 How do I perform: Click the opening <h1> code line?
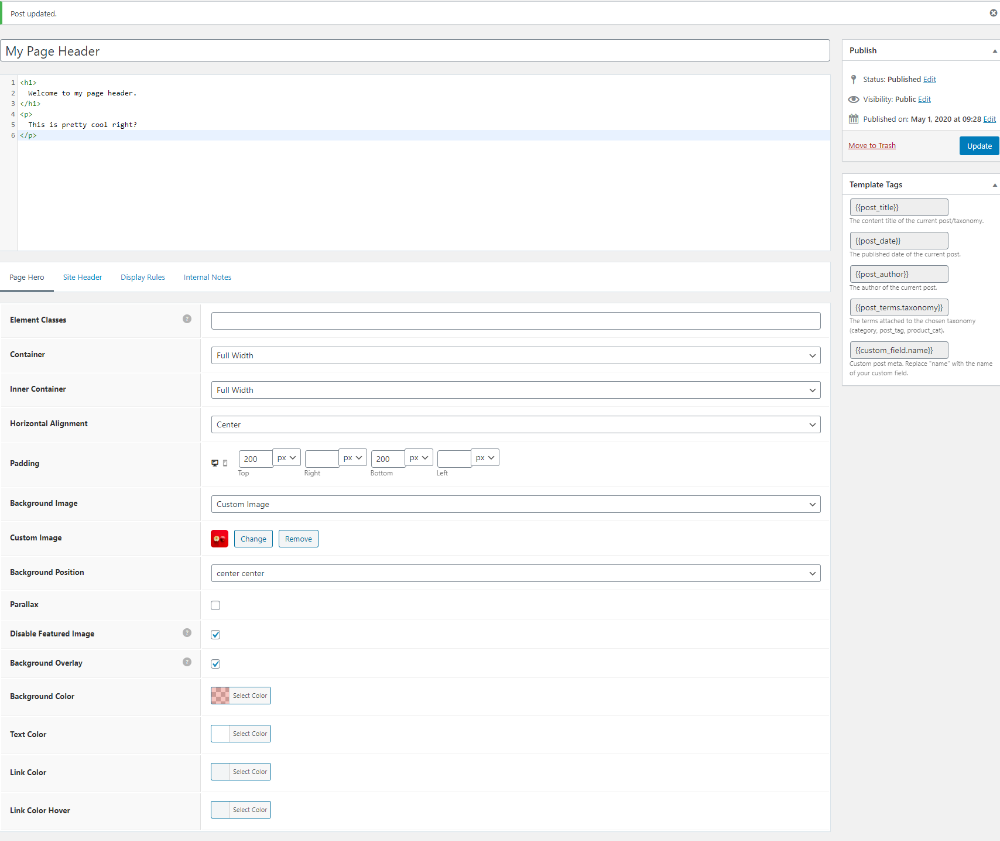[28, 83]
